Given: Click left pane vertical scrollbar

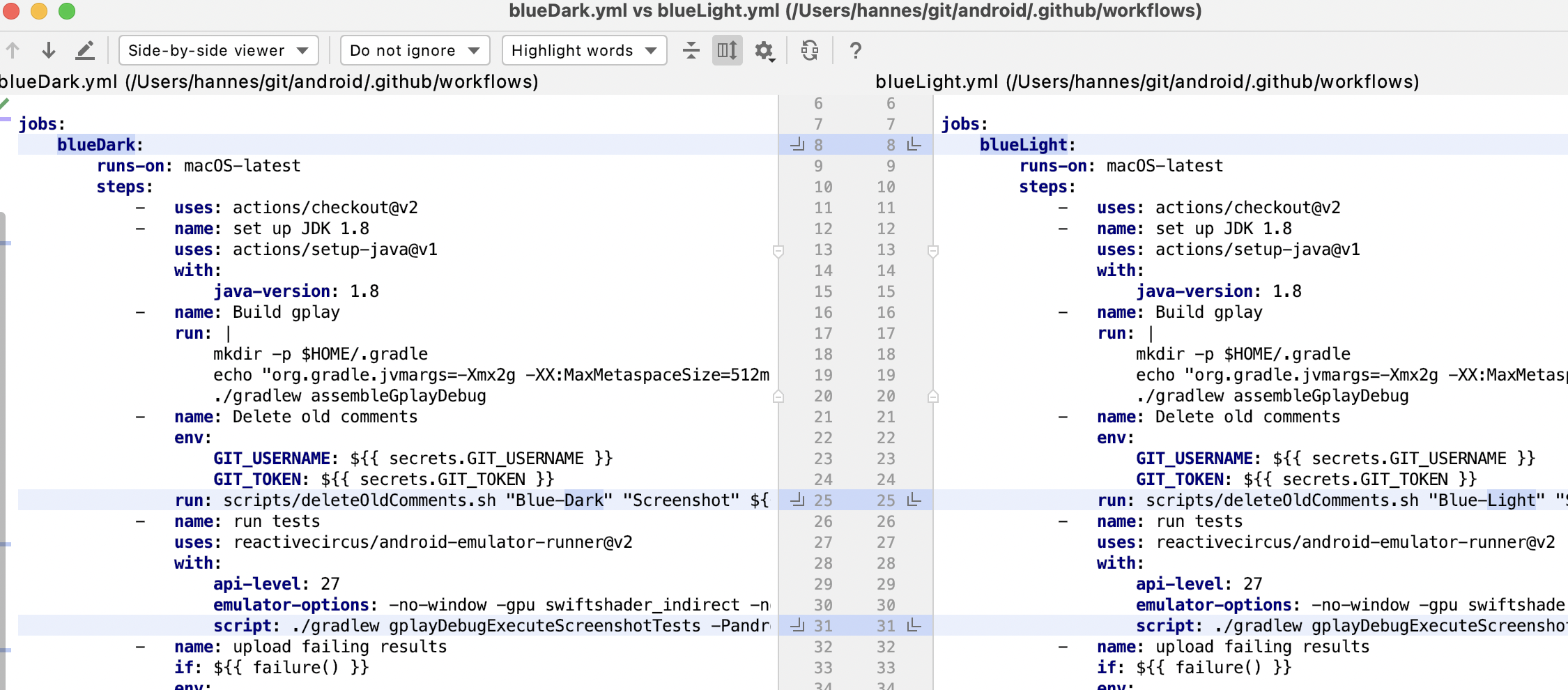Looking at the screenshot, I should coord(3,451).
